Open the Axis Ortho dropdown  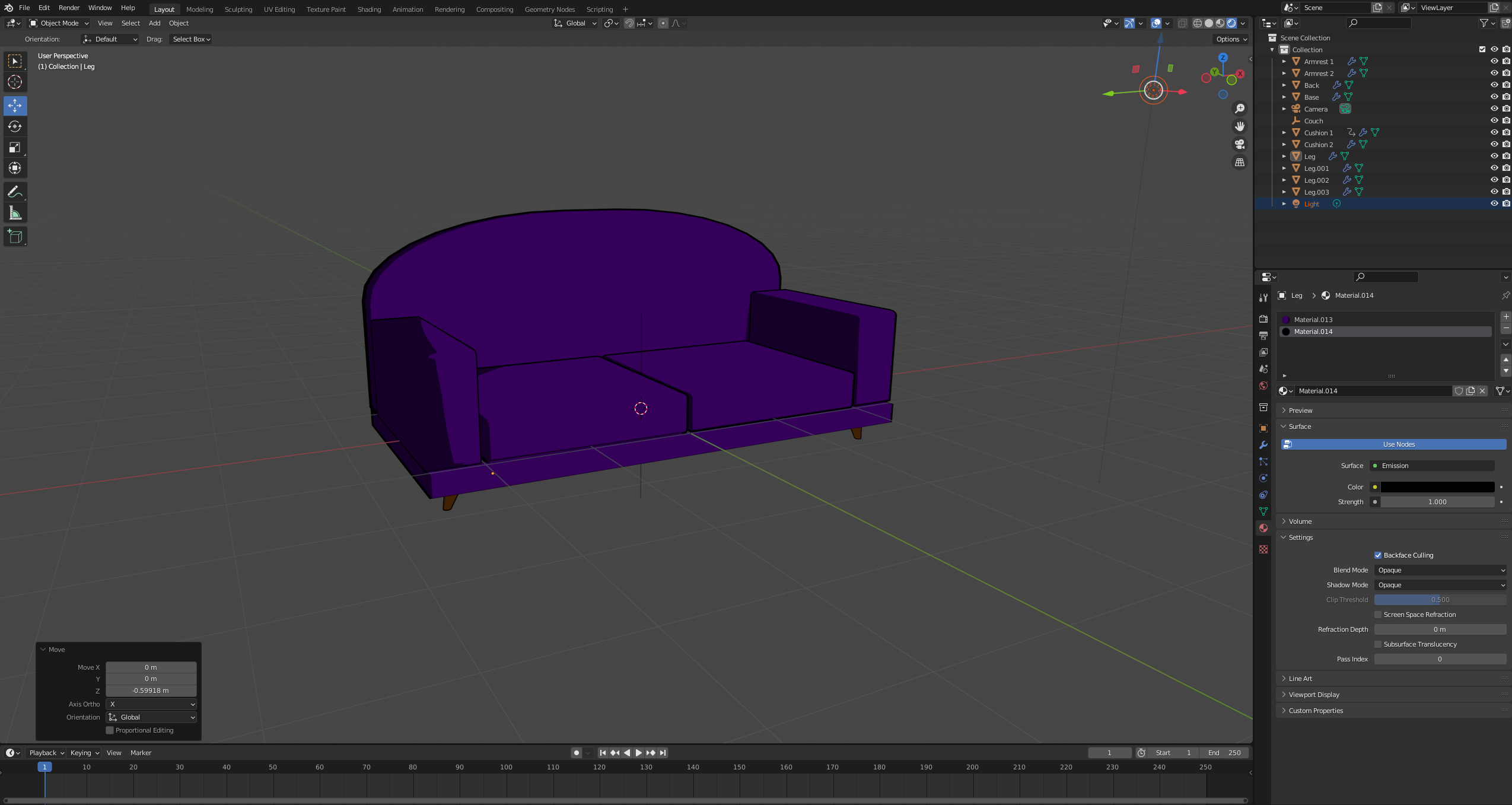(x=151, y=704)
